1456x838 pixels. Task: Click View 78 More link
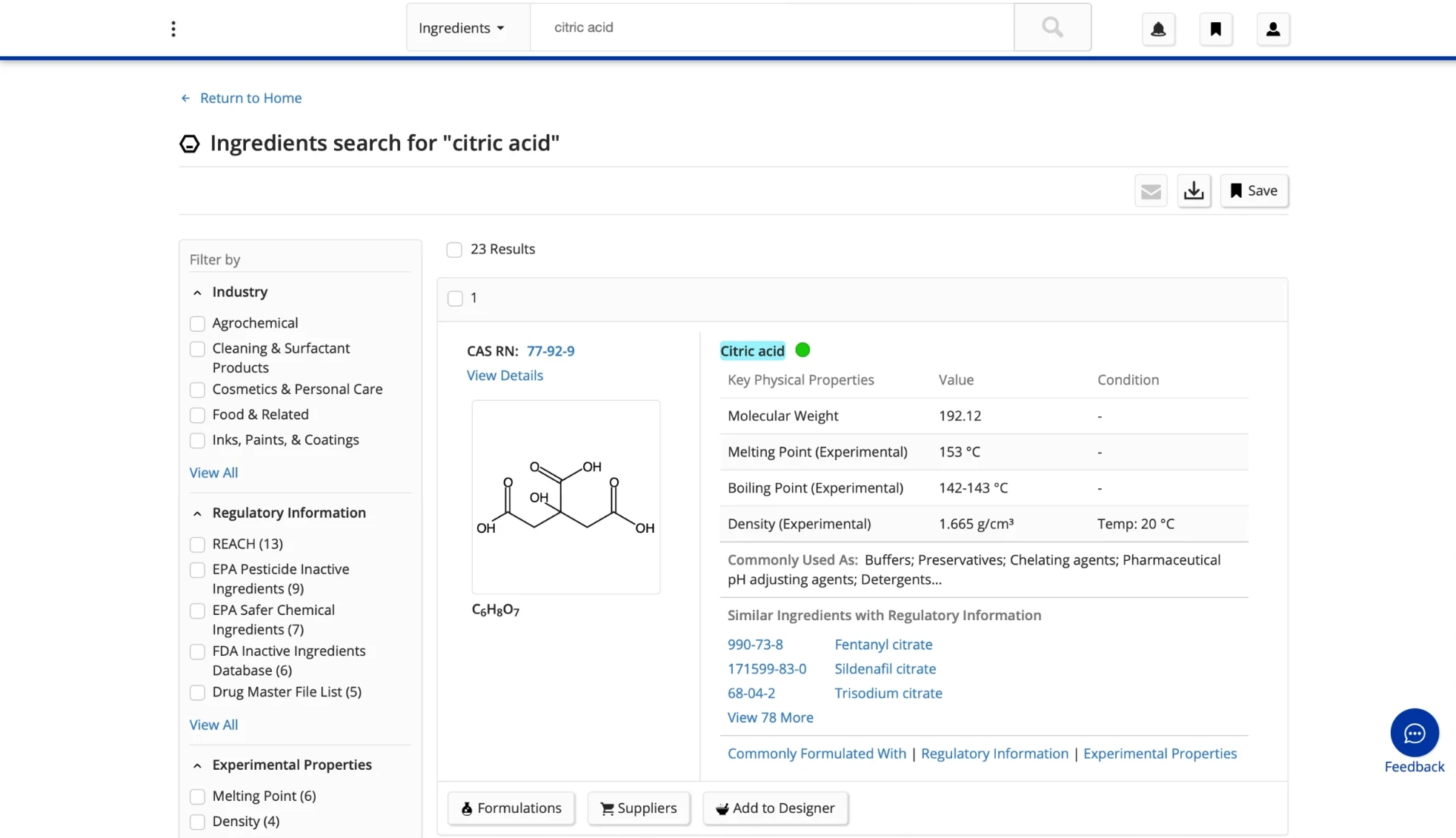pyautogui.click(x=770, y=717)
